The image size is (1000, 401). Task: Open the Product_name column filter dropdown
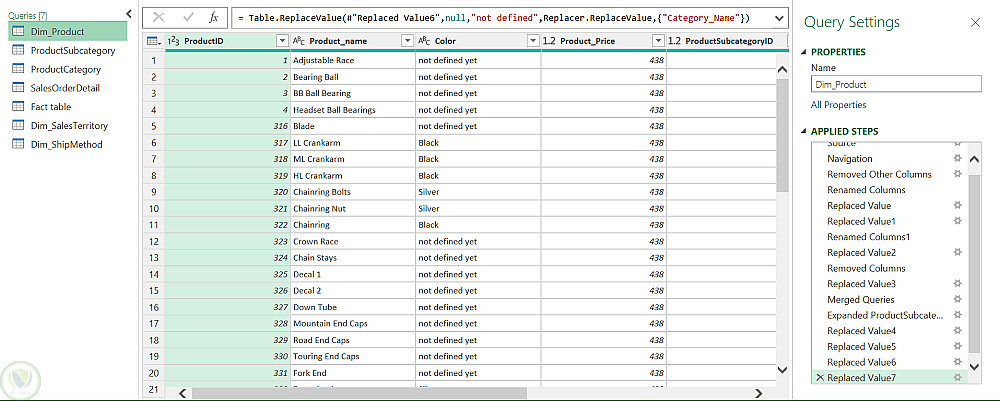pos(408,41)
